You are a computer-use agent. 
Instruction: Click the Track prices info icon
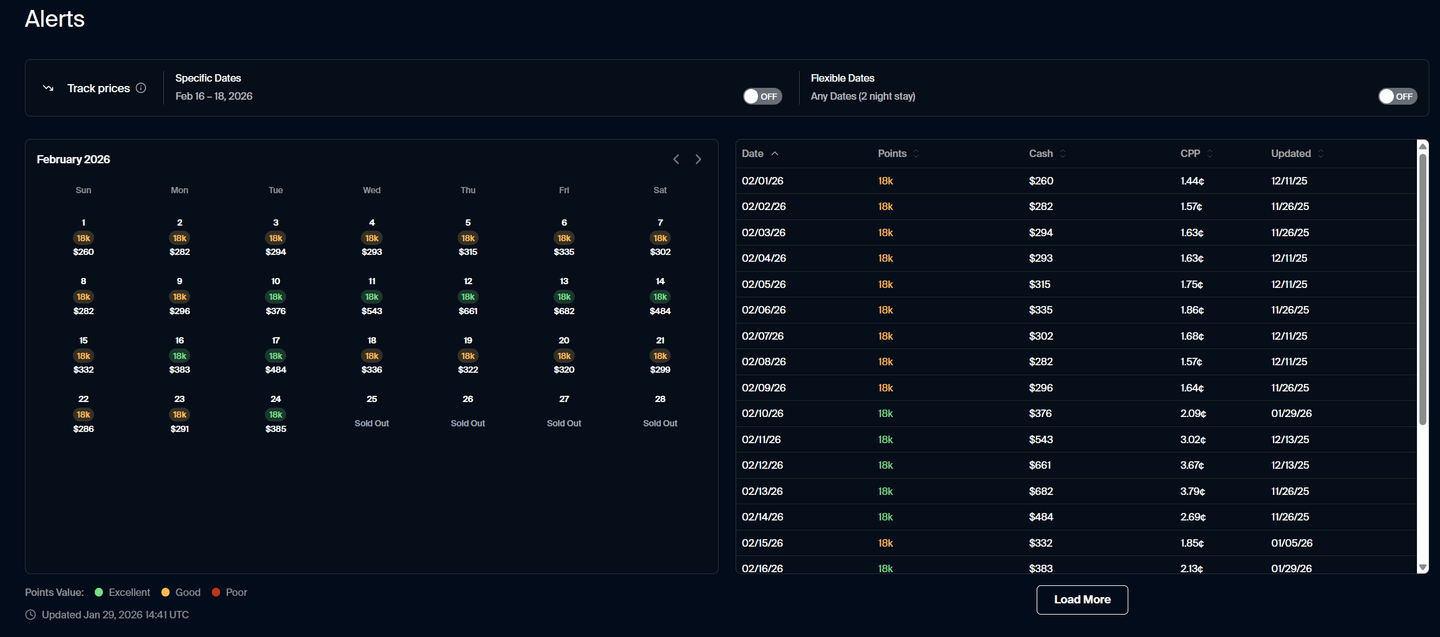pyautogui.click(x=141, y=88)
